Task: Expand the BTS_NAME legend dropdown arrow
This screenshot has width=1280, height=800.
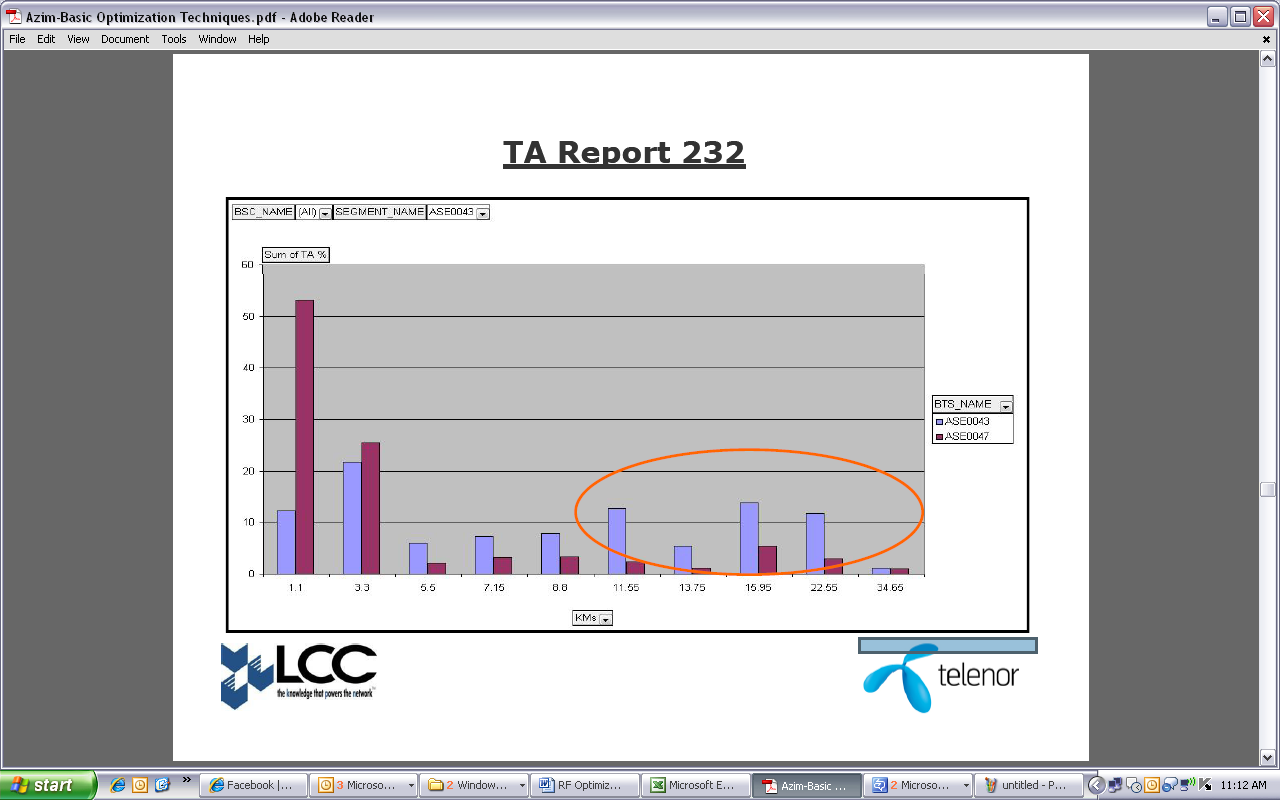Action: click(1006, 405)
